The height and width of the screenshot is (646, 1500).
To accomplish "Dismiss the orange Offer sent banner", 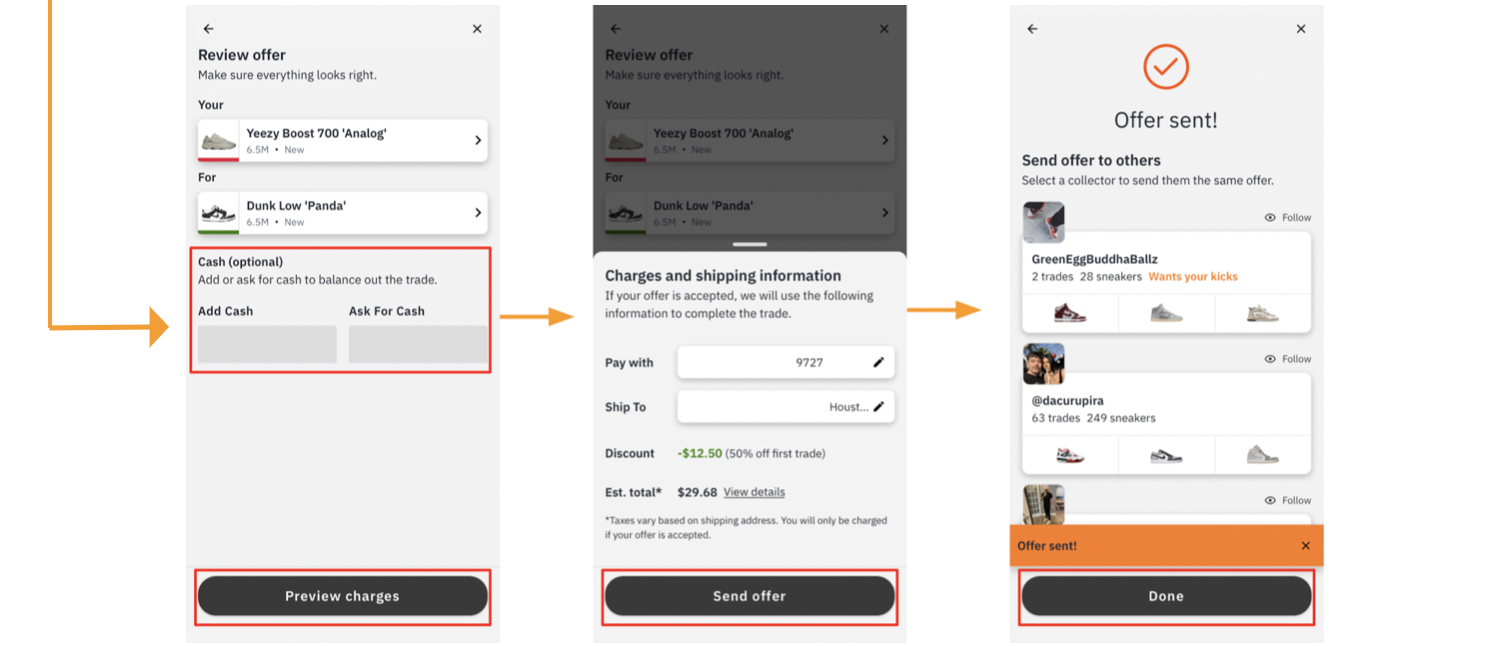I will coord(1305,546).
